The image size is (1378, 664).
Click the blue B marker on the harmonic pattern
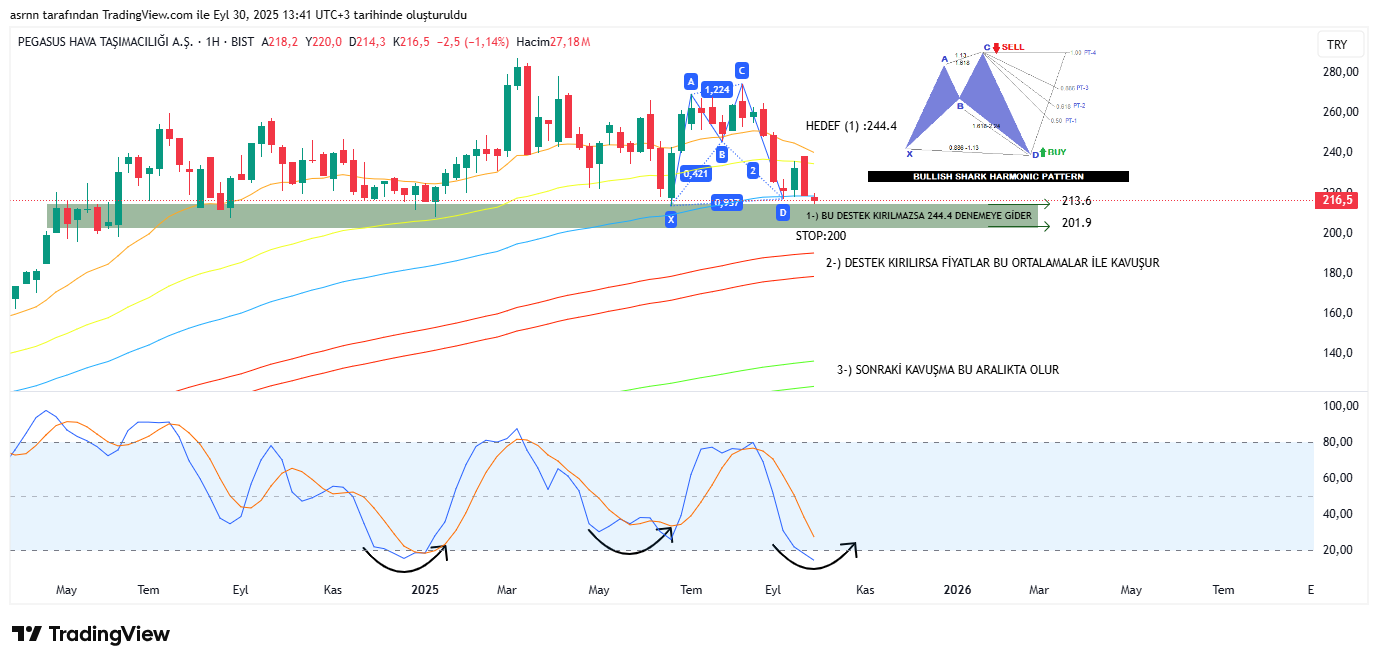click(x=721, y=154)
